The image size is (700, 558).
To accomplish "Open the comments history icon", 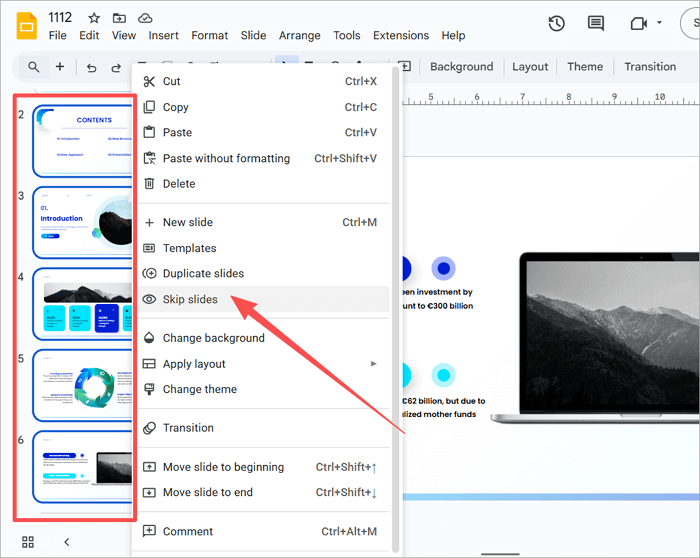I will coord(596,23).
